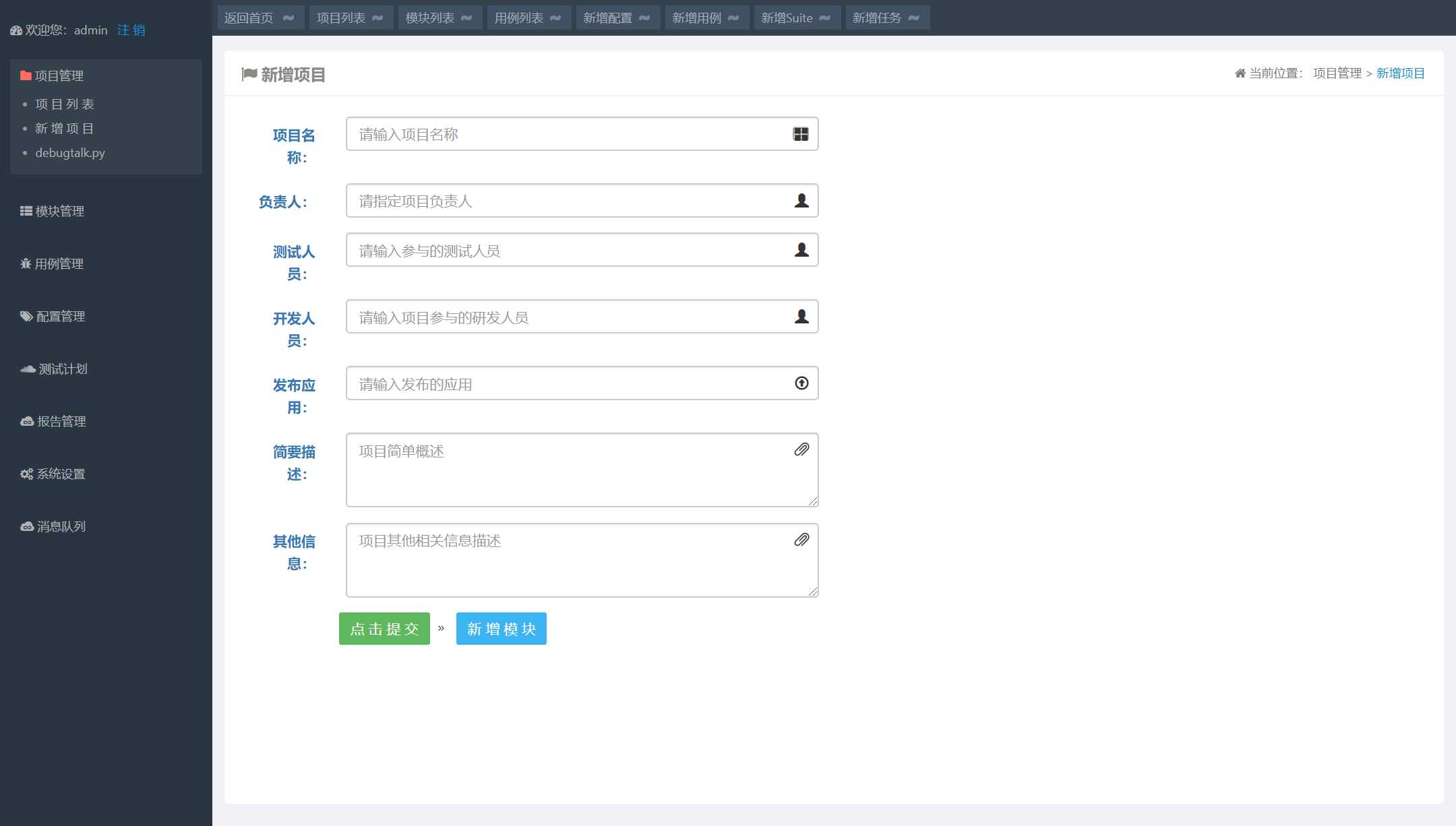Focus the 开发人员 input field

(x=570, y=317)
